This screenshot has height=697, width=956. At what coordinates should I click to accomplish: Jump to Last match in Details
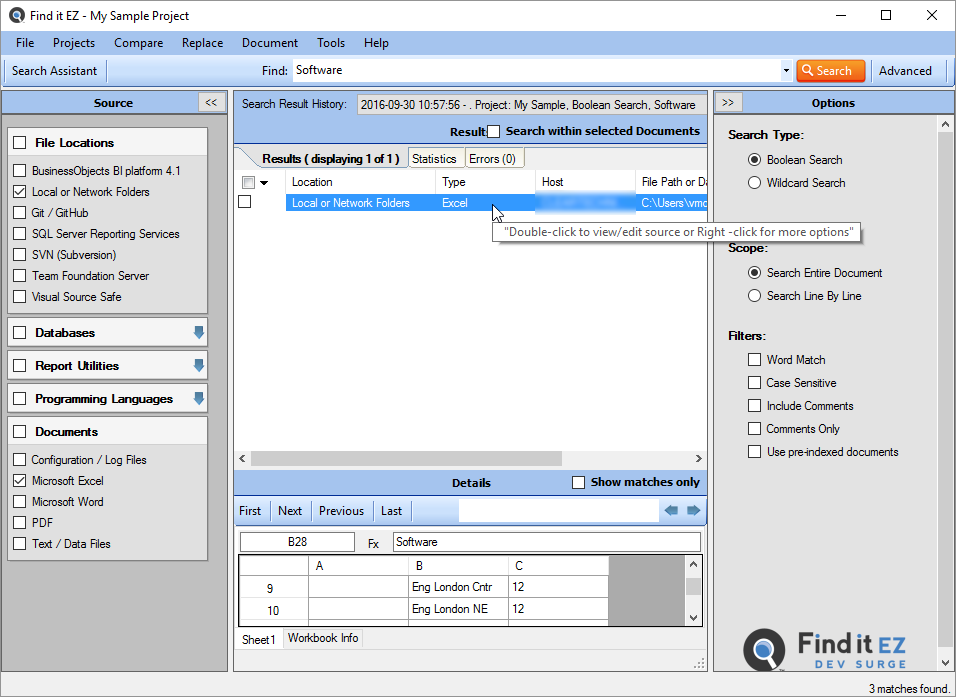click(x=391, y=511)
